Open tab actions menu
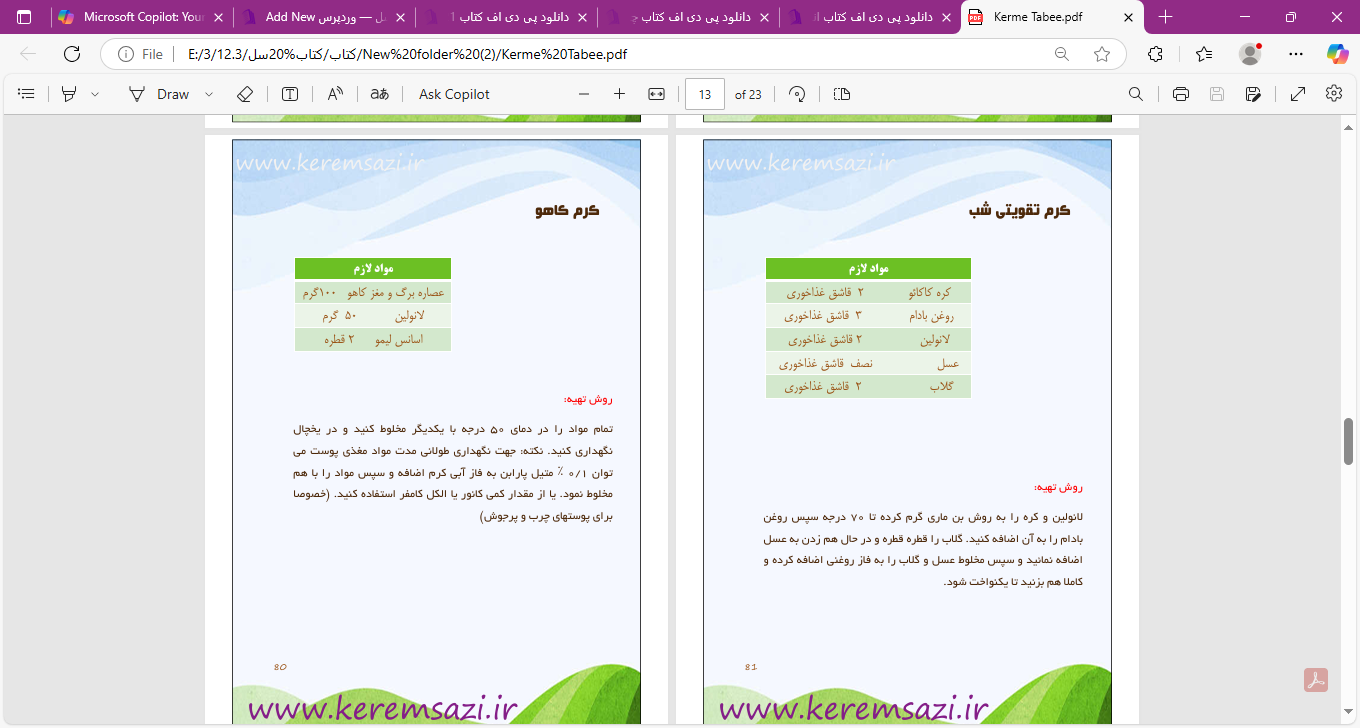Viewport: 1360px width, 728px height. click(x=24, y=17)
